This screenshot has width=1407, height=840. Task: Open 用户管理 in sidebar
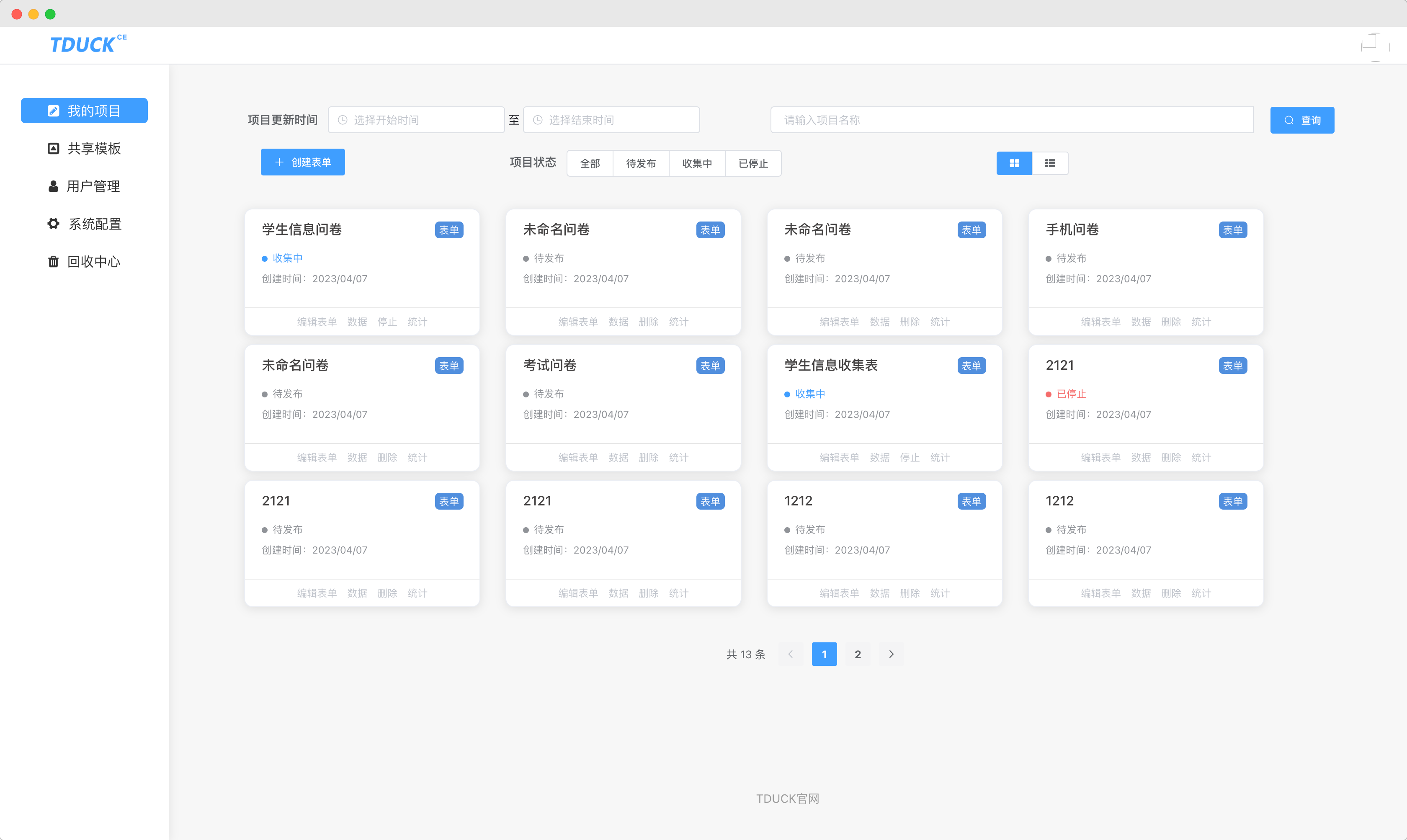(x=84, y=186)
